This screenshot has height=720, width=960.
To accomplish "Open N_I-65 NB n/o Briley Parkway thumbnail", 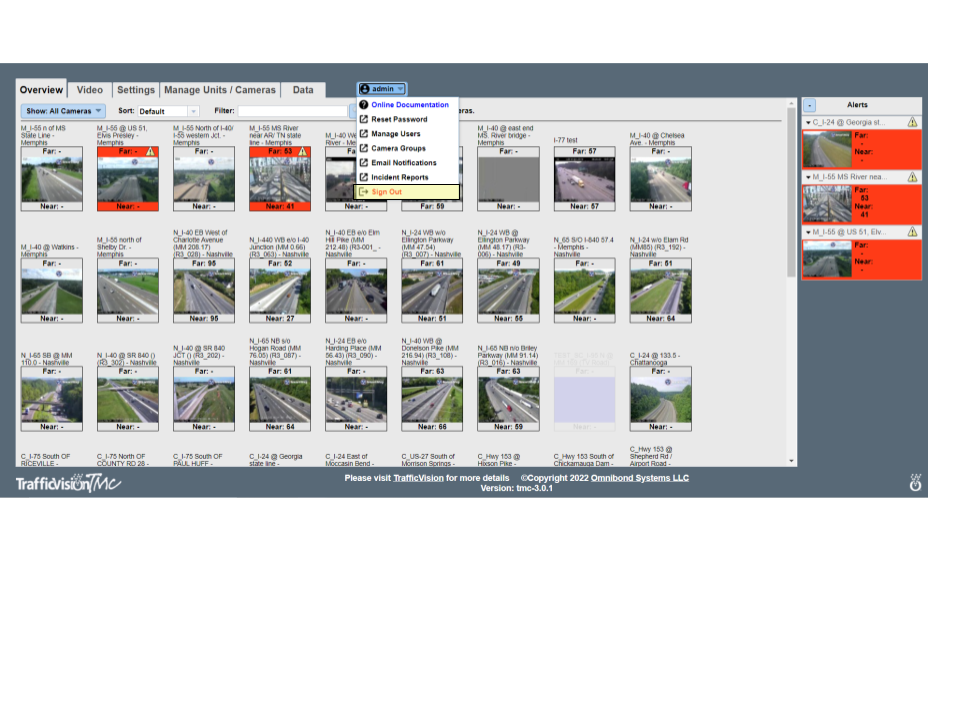I will click(x=508, y=399).
